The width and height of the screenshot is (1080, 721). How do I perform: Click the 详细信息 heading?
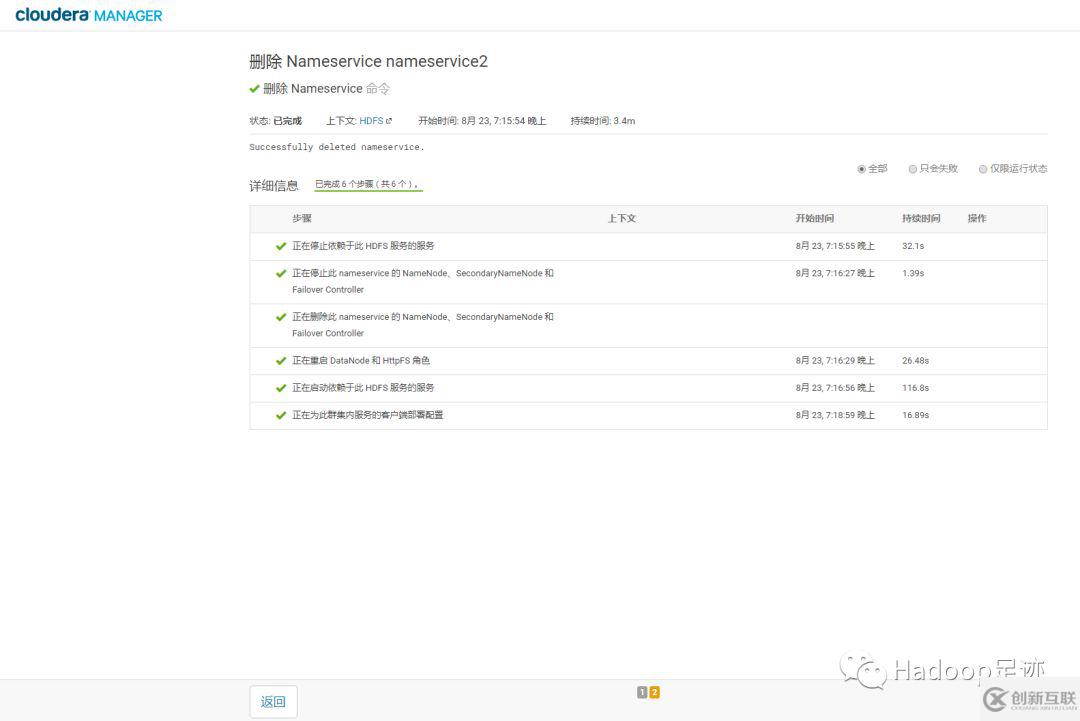click(273, 186)
